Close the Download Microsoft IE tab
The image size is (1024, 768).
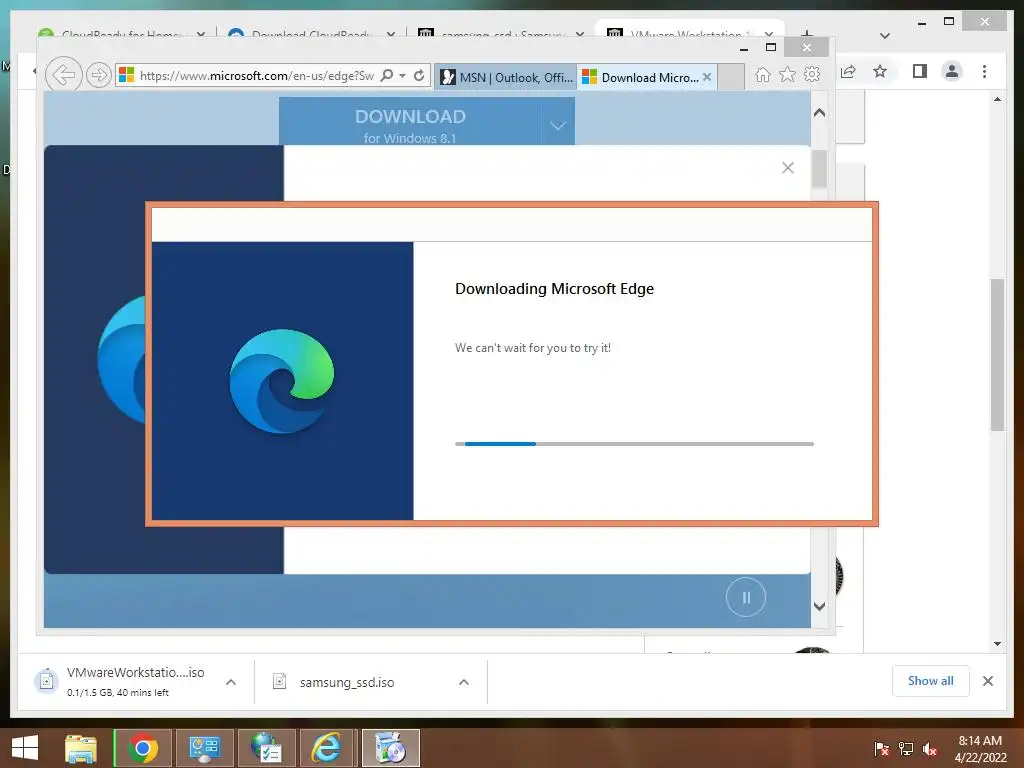pos(707,76)
